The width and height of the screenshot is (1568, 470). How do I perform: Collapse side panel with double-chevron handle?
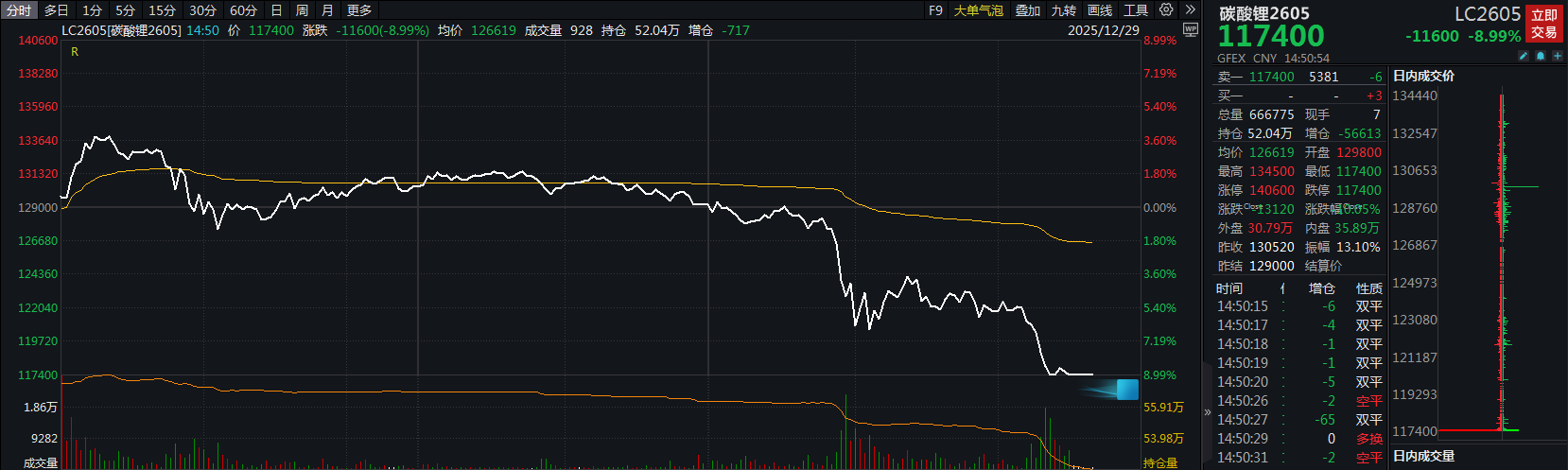point(1207,412)
